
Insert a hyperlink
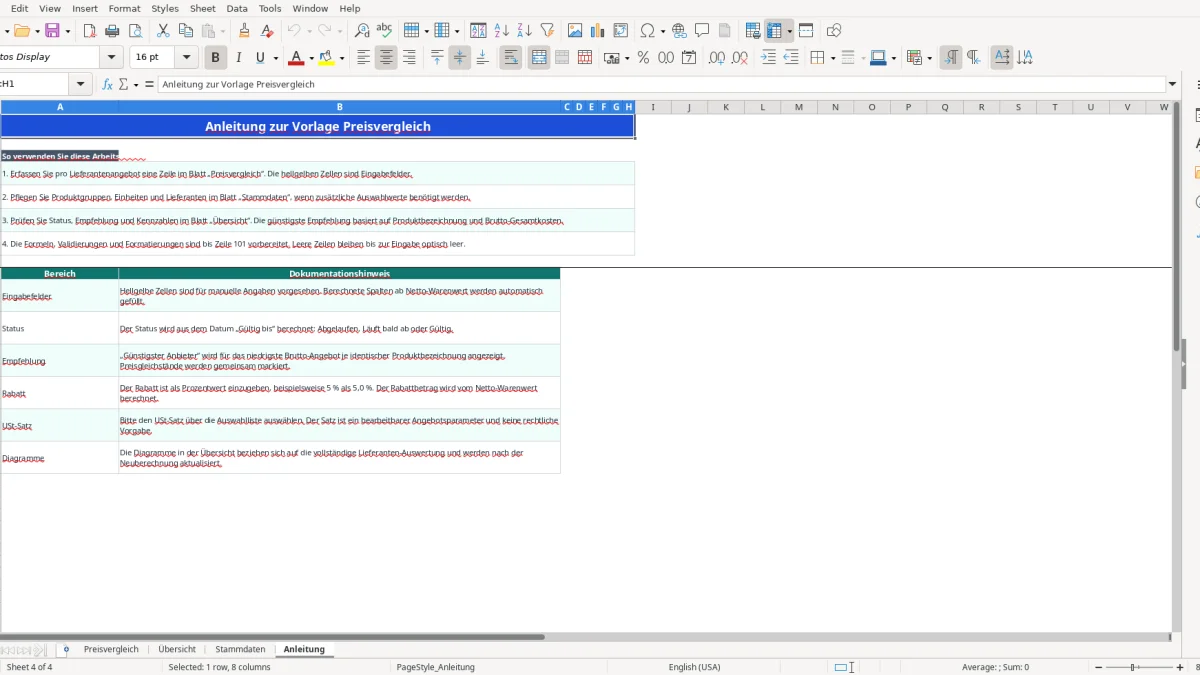(x=679, y=31)
